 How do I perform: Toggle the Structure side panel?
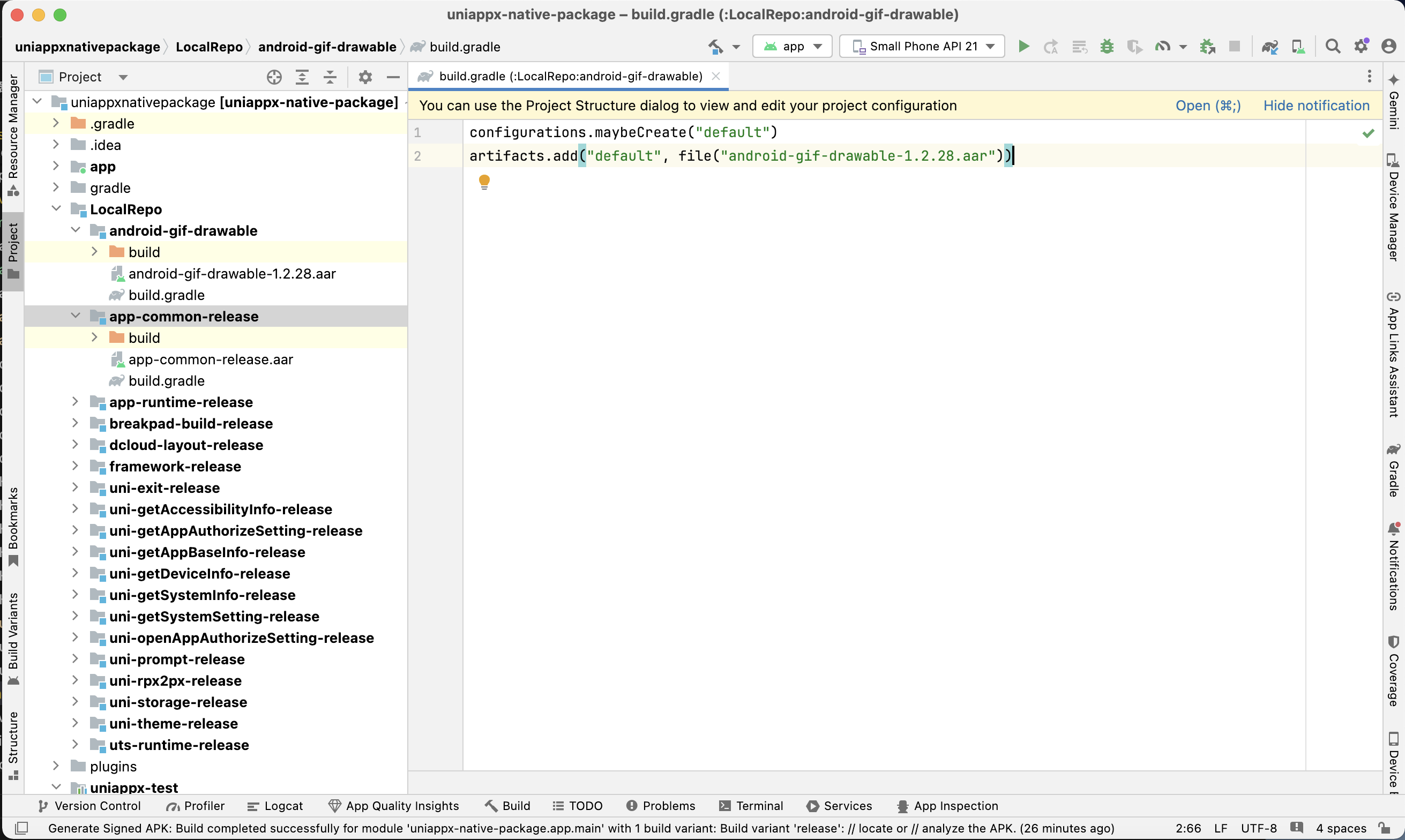coord(13,746)
